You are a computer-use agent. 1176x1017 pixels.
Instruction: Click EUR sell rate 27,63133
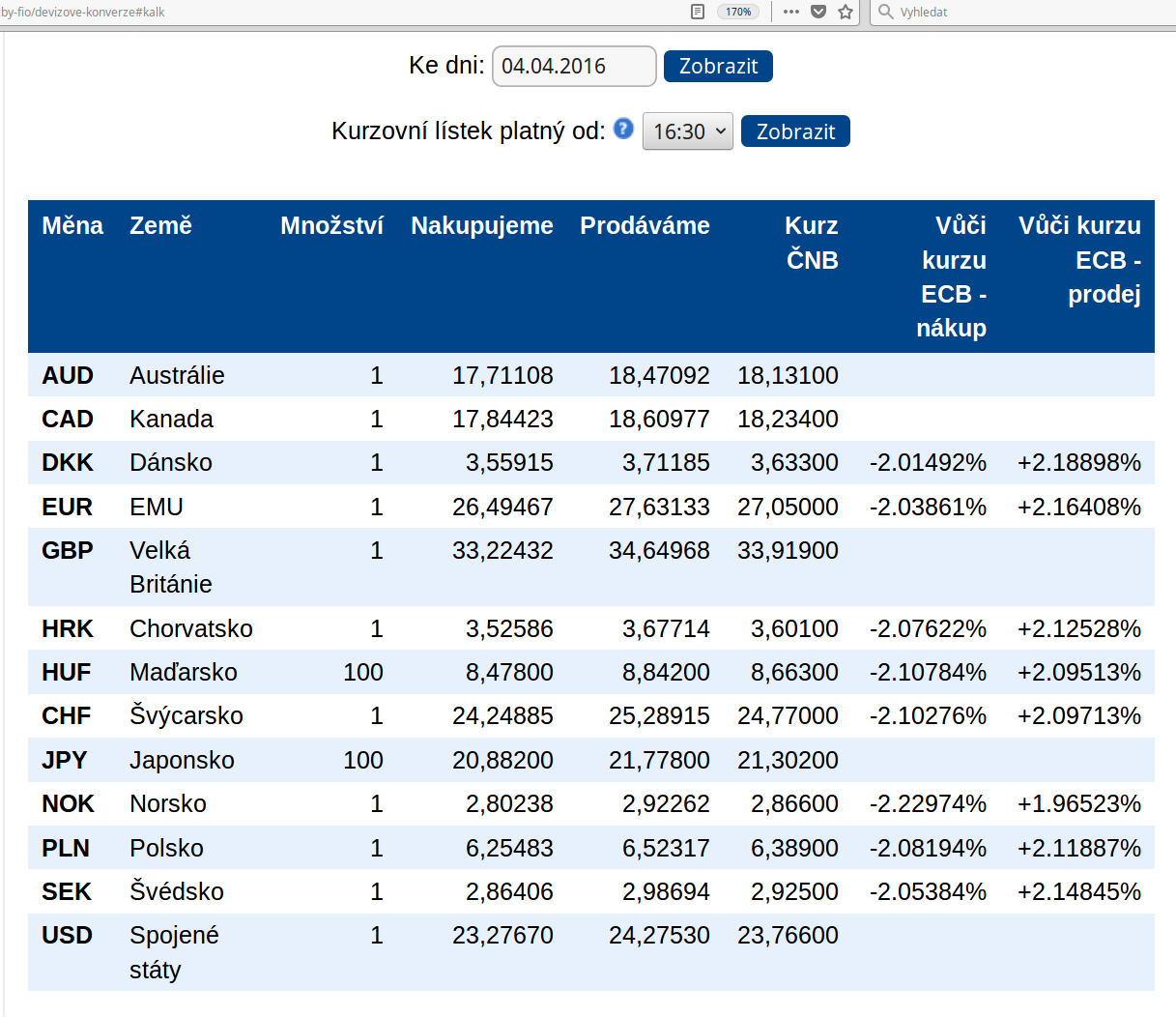[x=659, y=507]
